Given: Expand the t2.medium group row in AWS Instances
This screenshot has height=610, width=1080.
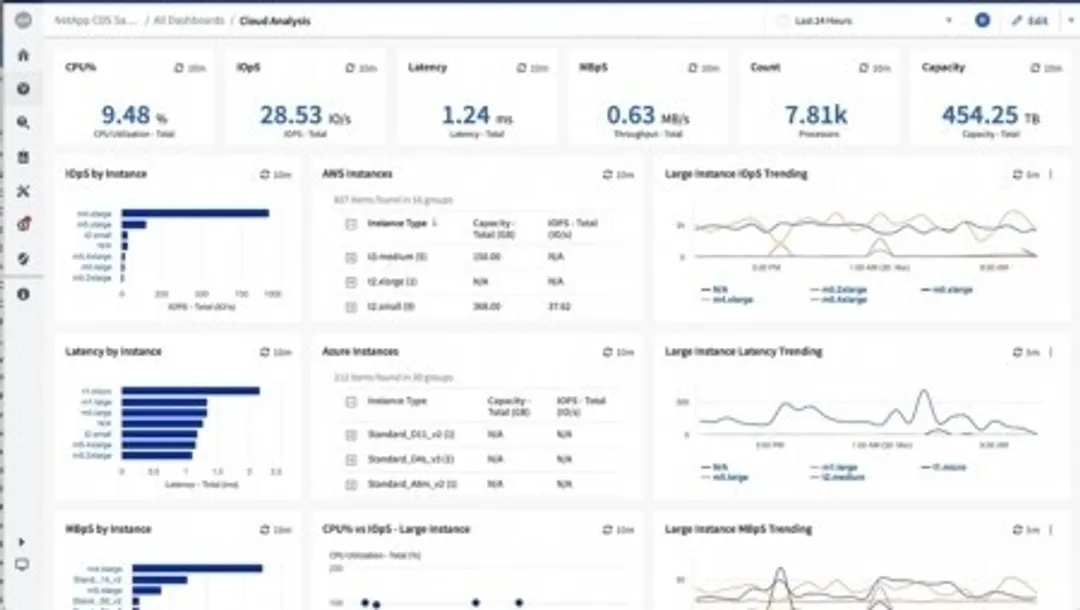Looking at the screenshot, I should (x=351, y=257).
